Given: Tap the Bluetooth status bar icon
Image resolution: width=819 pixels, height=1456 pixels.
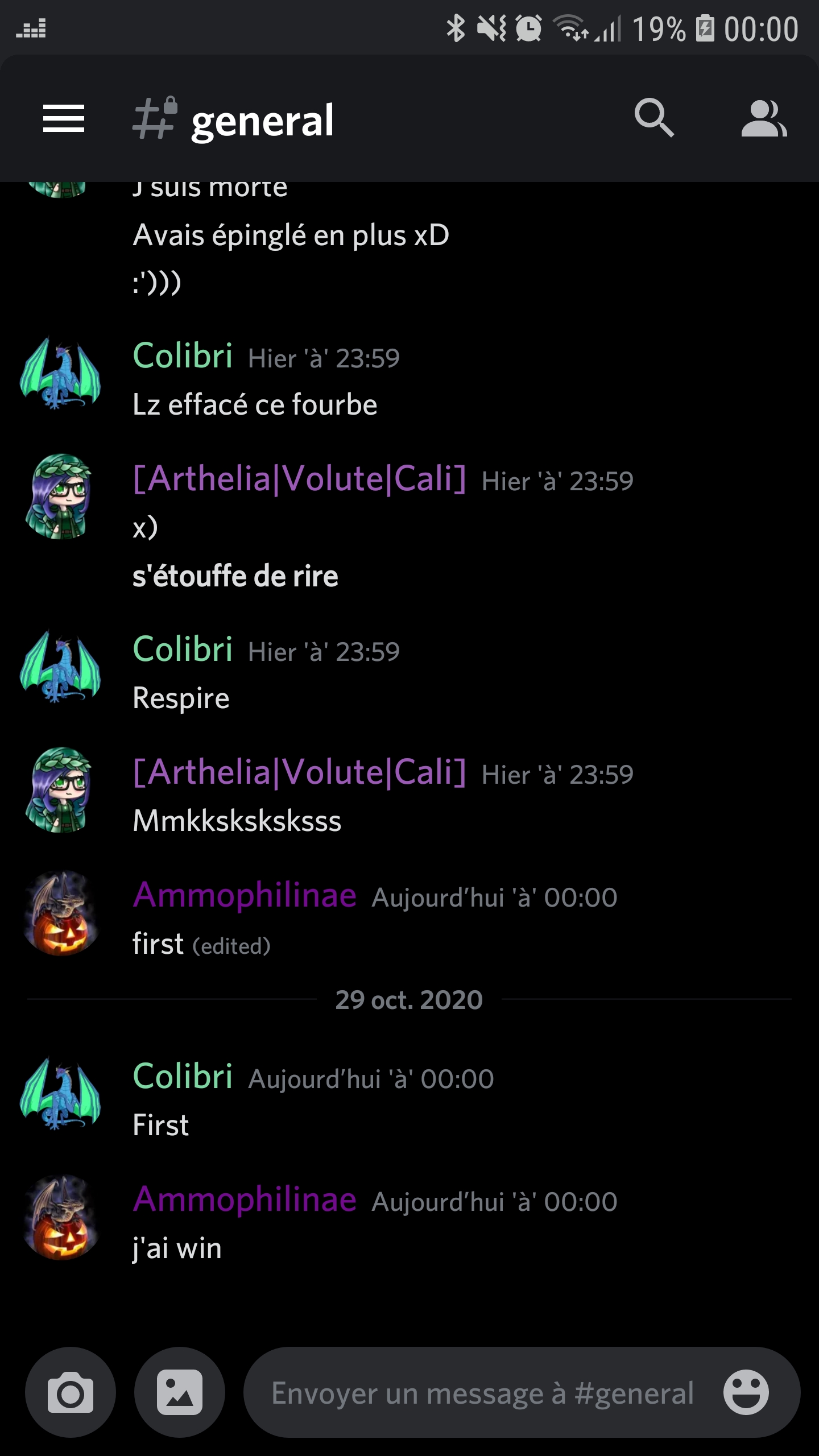Looking at the screenshot, I should coord(456,28).
